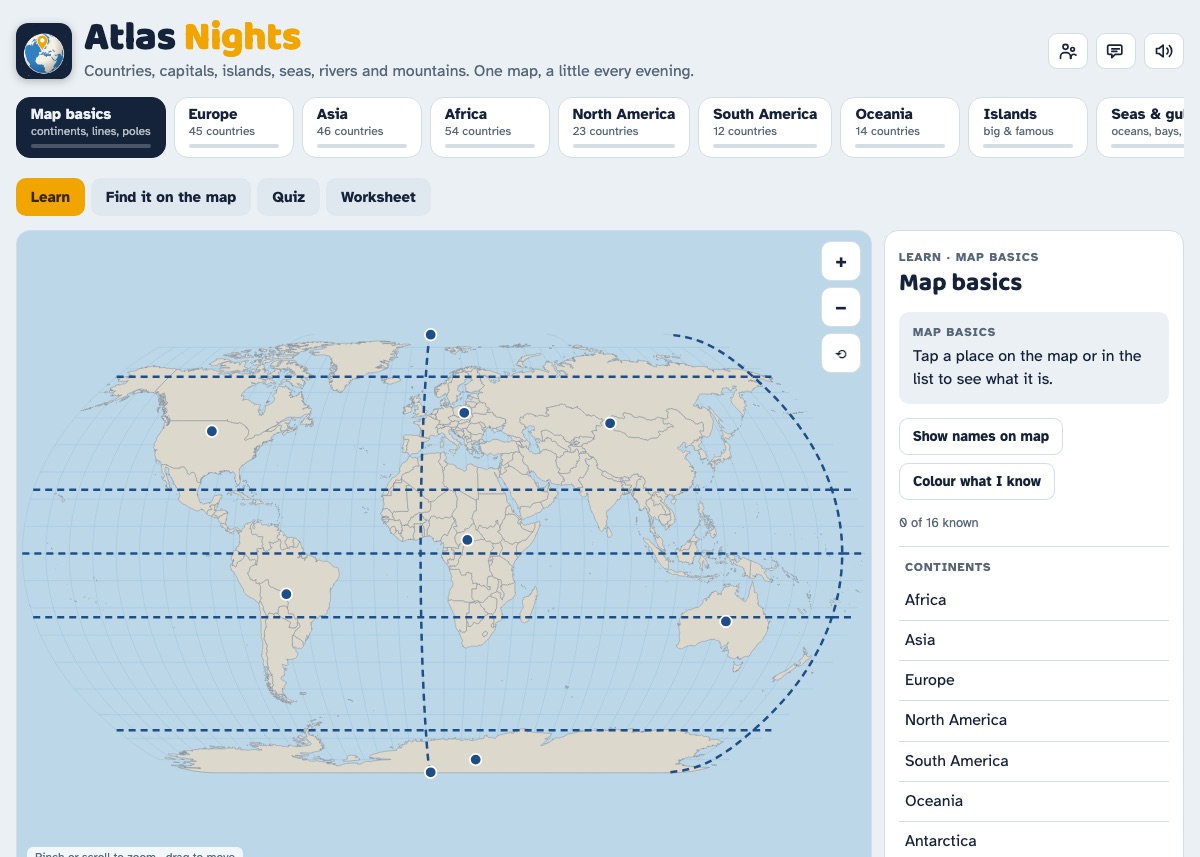The height and width of the screenshot is (857, 1200).
Task: Select Oceania in the continents list
Action: [x=1034, y=801]
